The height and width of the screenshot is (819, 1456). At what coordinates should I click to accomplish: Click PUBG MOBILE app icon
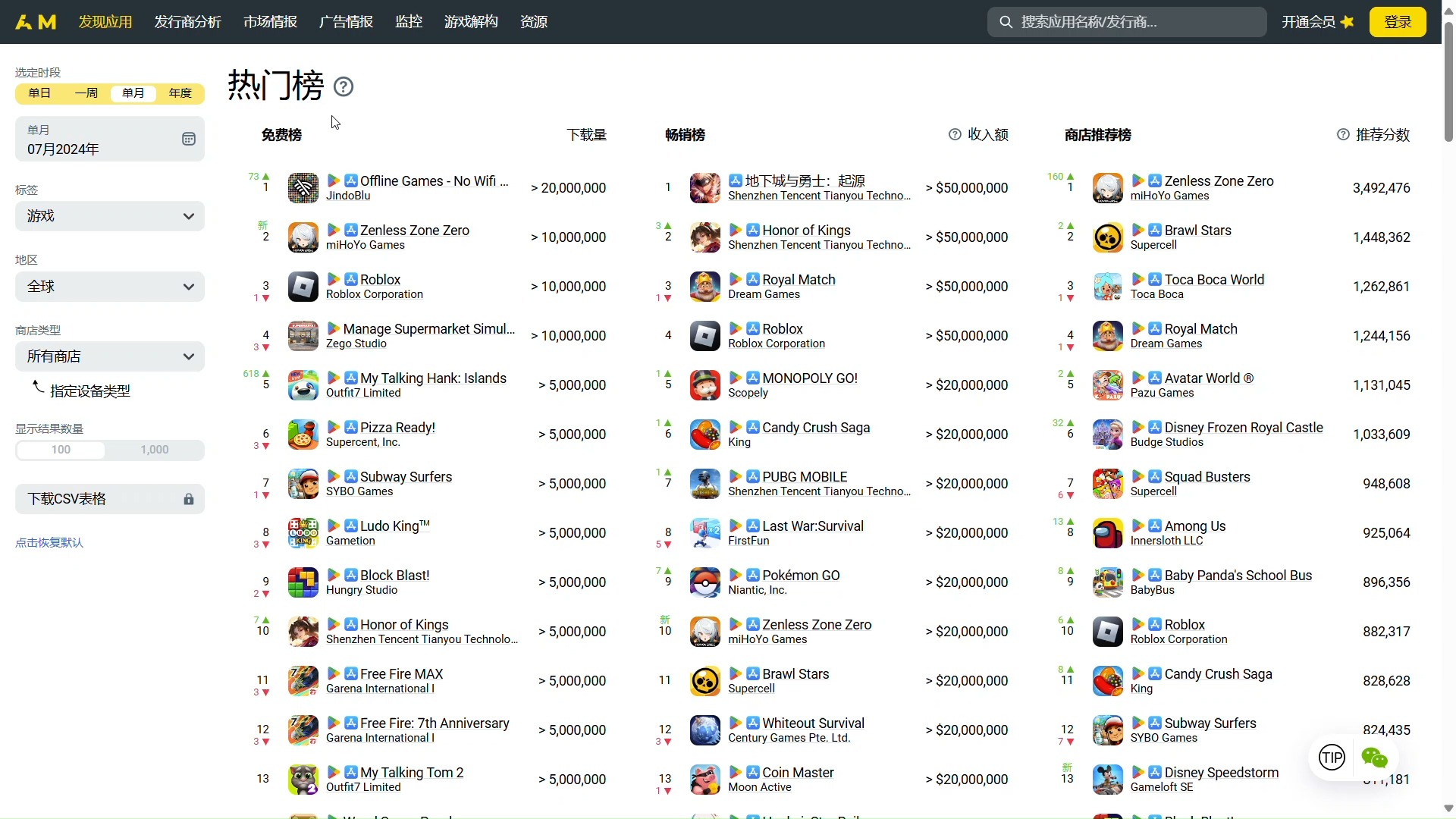705,484
